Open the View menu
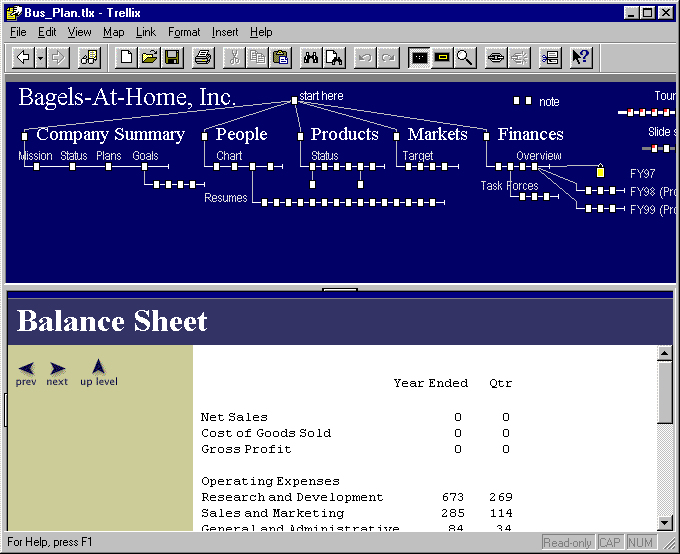 [79, 32]
